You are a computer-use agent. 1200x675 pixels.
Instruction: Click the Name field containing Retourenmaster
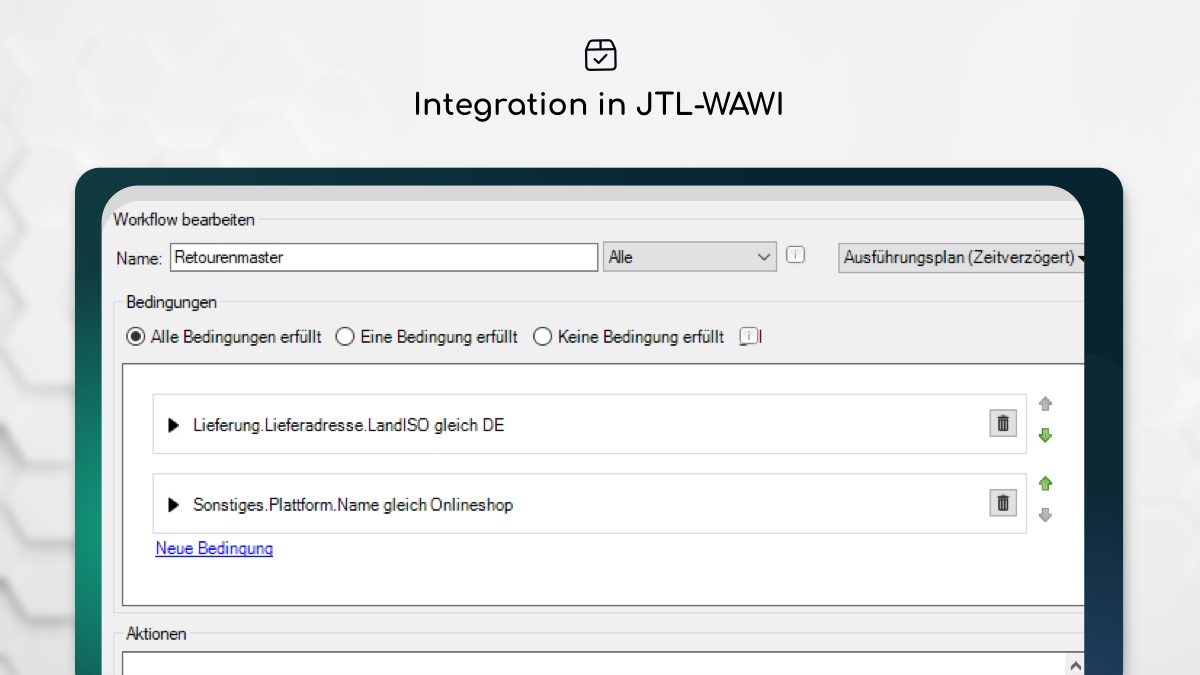pyautogui.click(x=384, y=257)
